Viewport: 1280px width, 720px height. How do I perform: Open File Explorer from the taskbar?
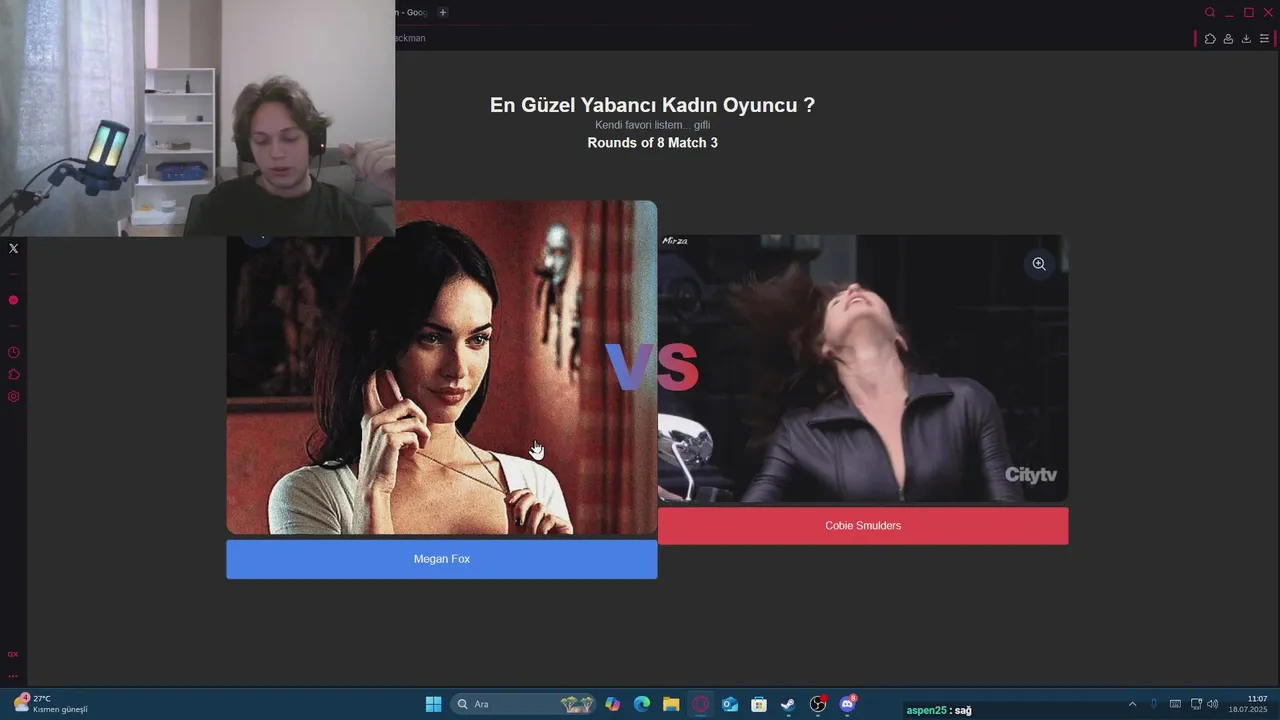coord(671,704)
